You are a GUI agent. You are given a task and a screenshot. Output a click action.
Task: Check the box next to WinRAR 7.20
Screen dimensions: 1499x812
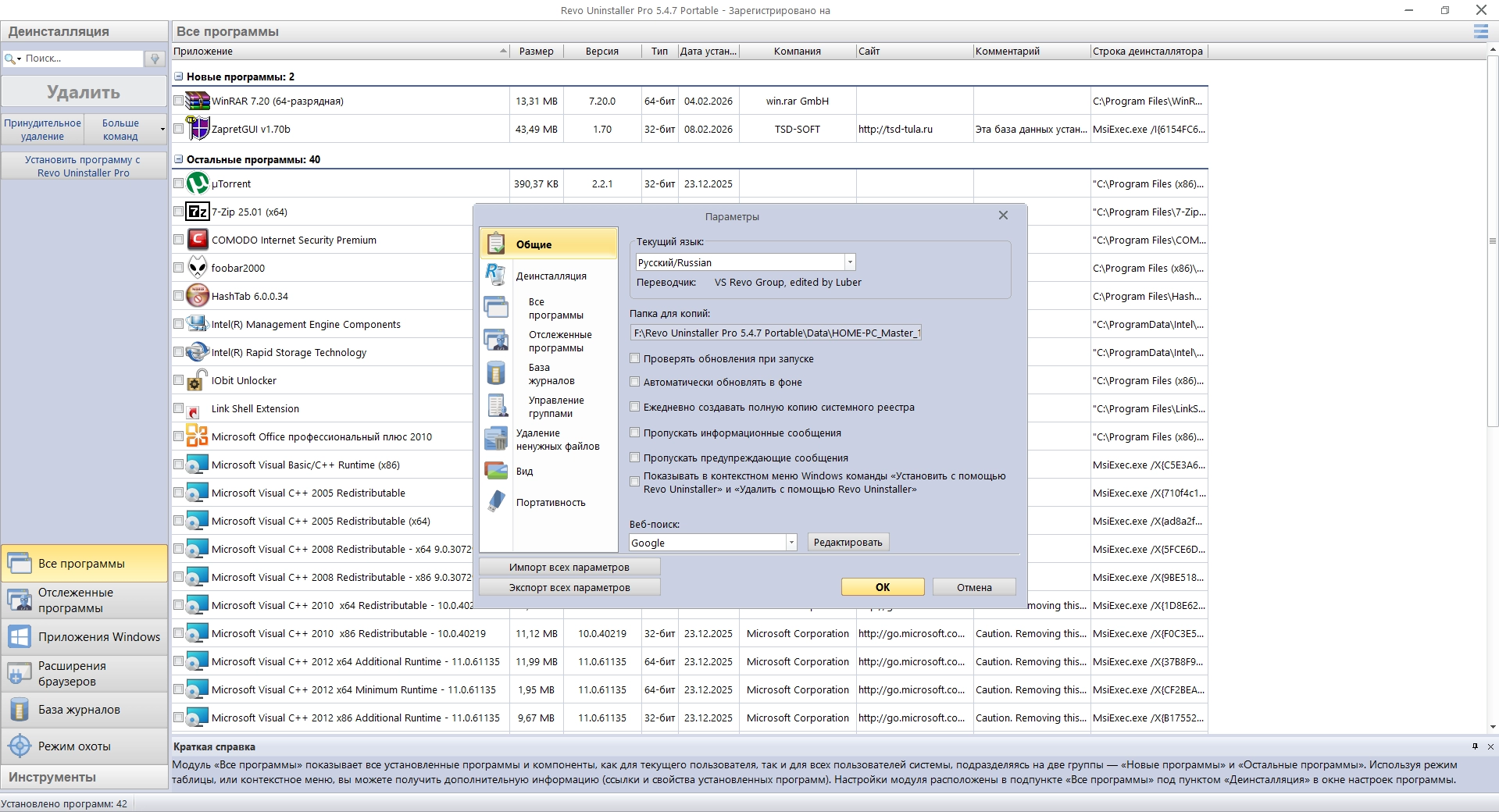(179, 101)
